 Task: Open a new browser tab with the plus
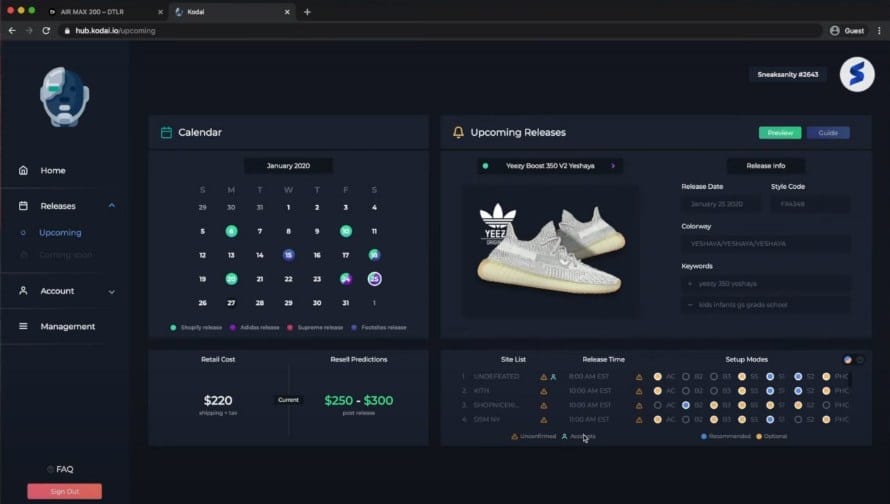click(307, 11)
